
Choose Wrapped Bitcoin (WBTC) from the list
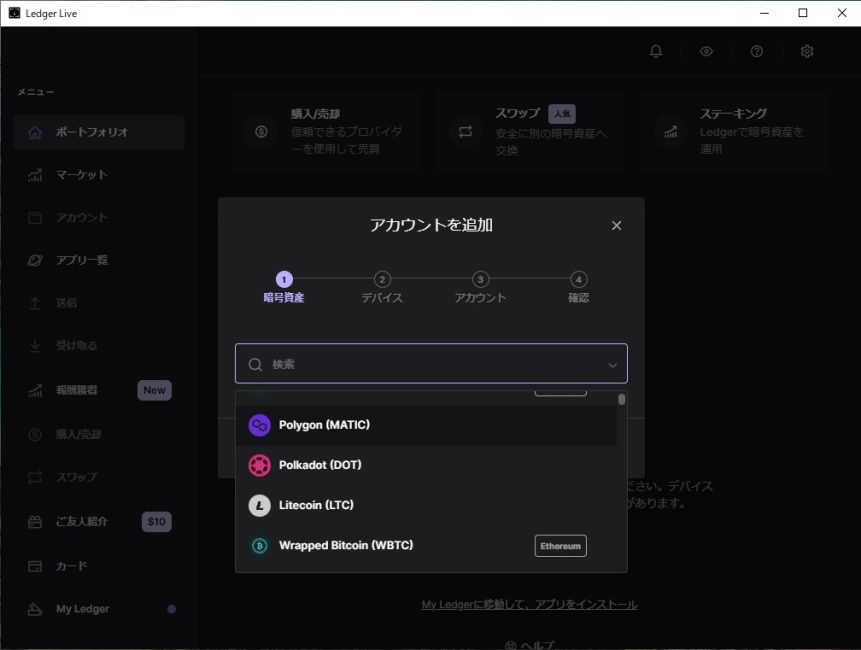pyautogui.click(x=426, y=545)
